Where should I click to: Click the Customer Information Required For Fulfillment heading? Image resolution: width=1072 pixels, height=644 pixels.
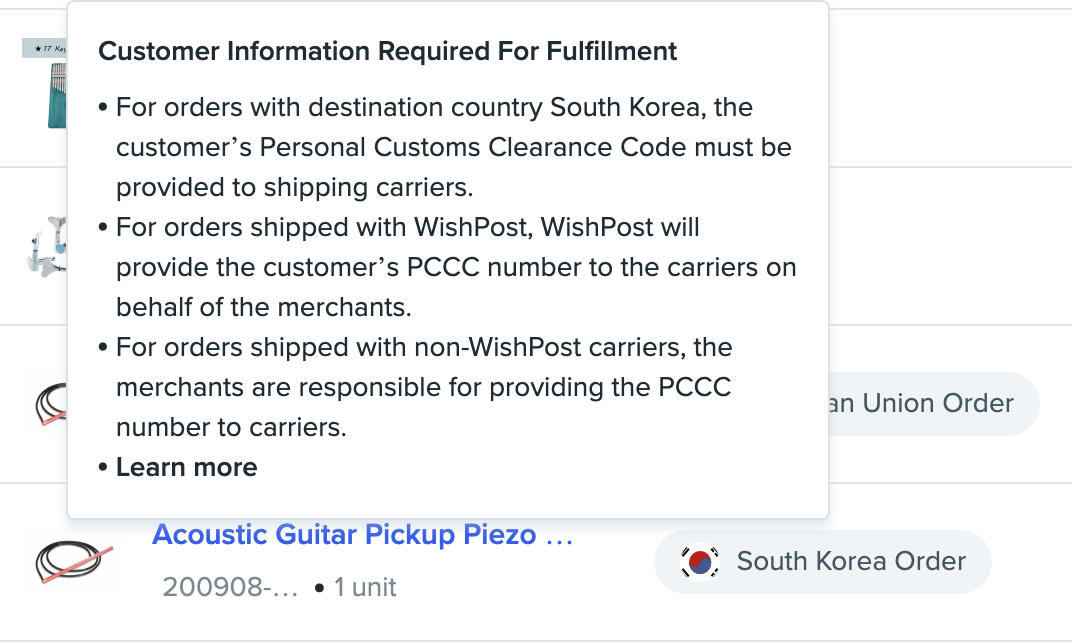click(387, 51)
